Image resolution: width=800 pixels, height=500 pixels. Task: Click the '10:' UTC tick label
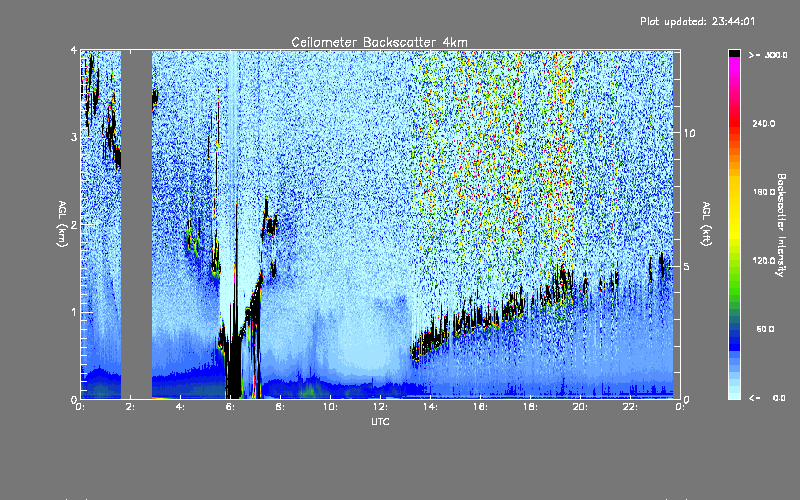(x=331, y=407)
